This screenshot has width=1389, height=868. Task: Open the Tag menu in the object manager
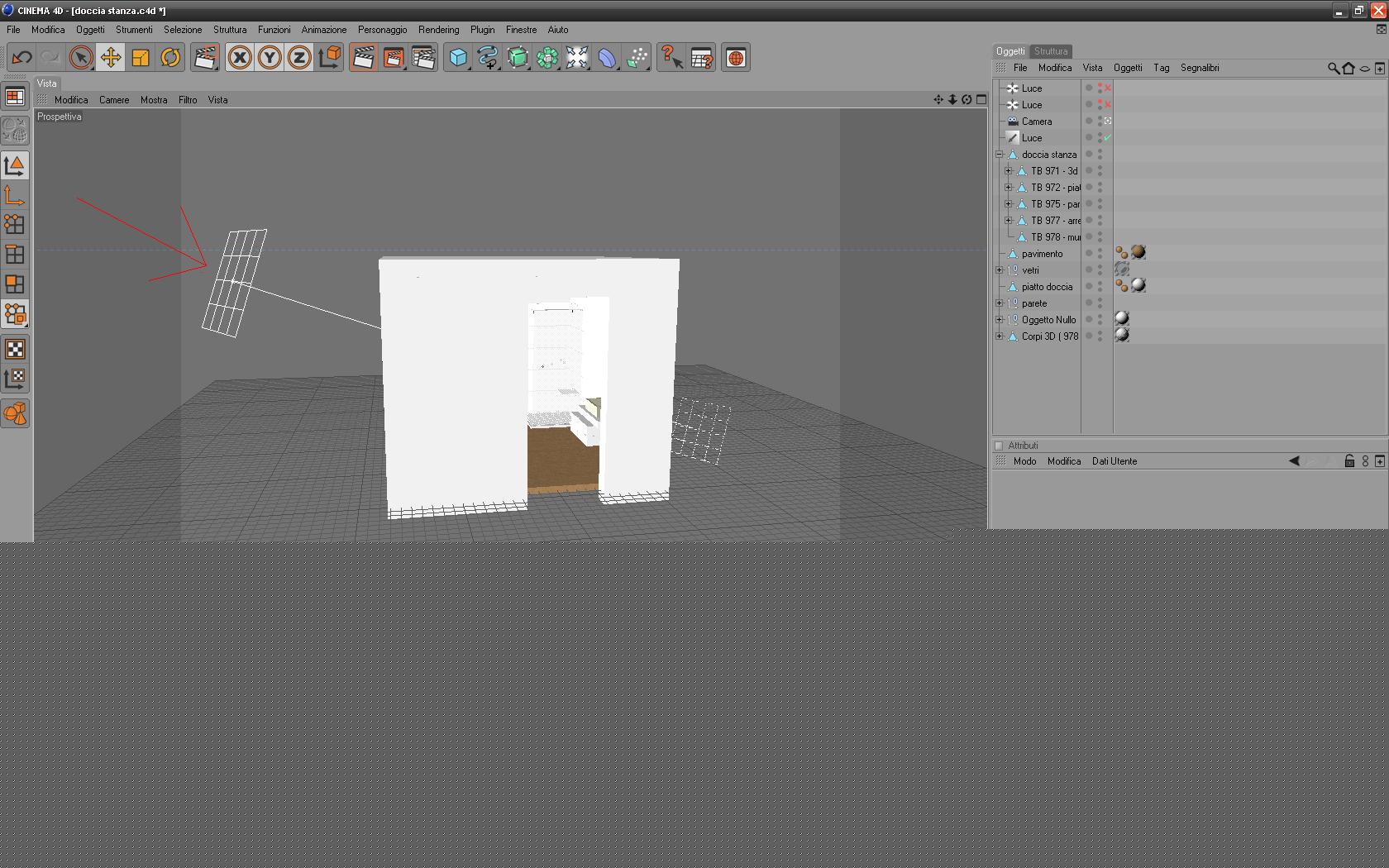[x=1162, y=68]
